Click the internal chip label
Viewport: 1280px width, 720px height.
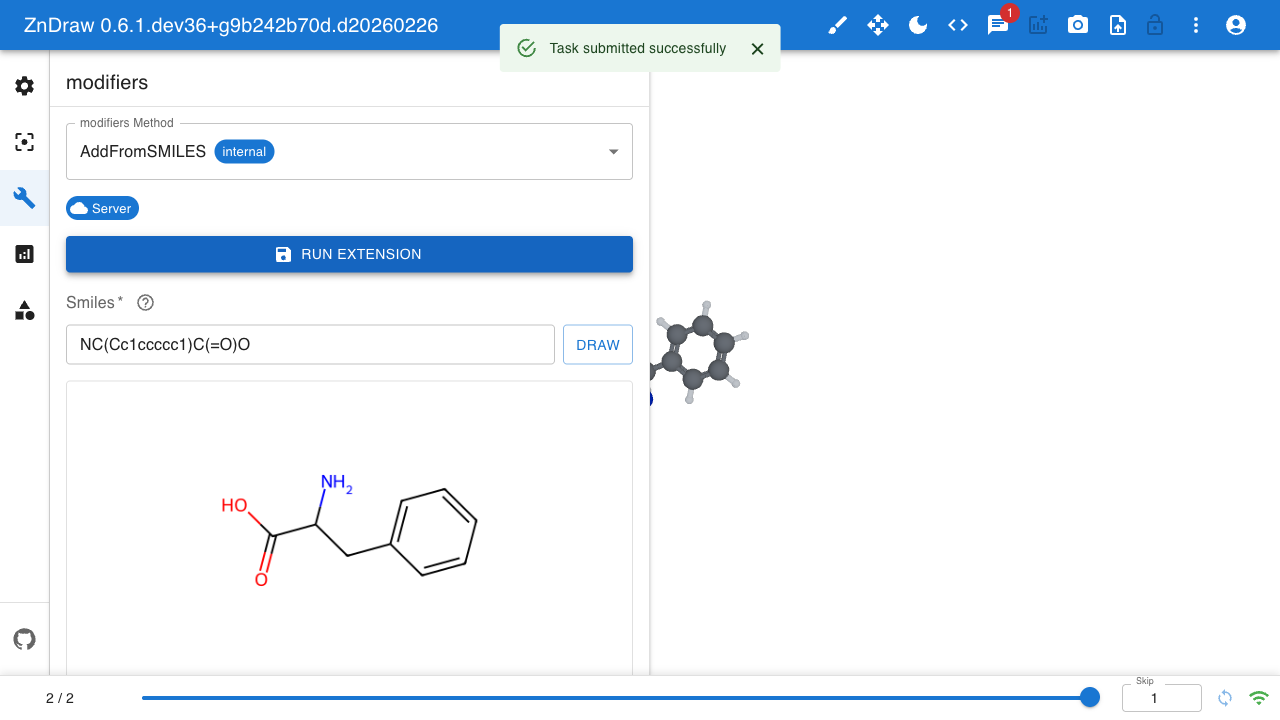click(x=244, y=152)
